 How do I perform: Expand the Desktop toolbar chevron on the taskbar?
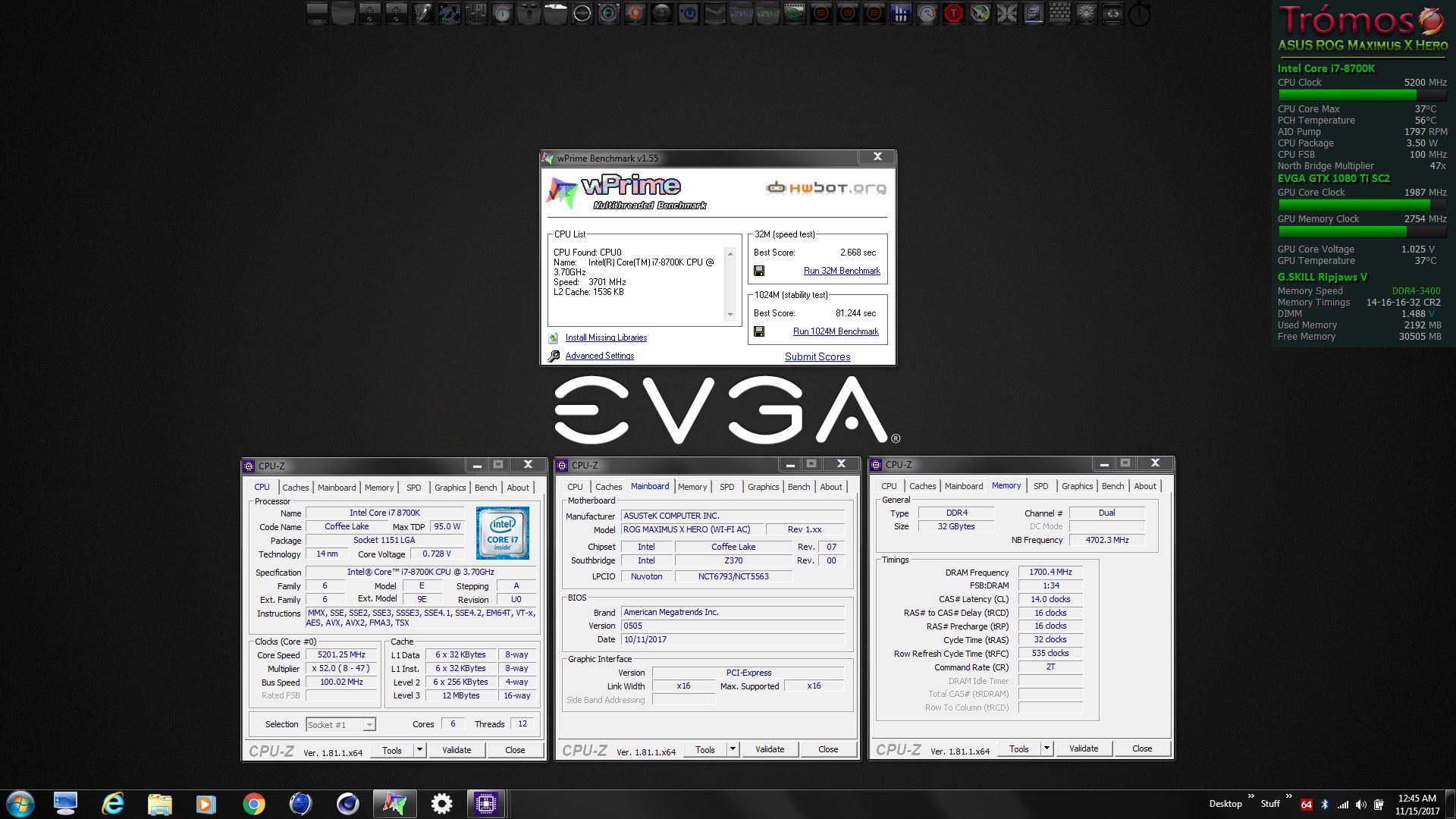(1250, 797)
